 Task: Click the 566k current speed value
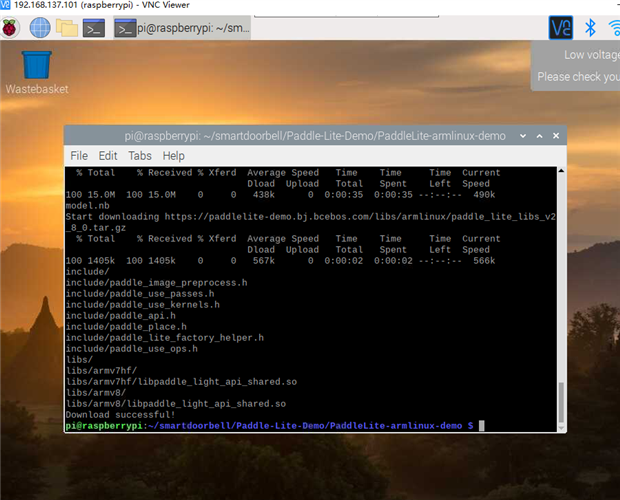pos(484,260)
